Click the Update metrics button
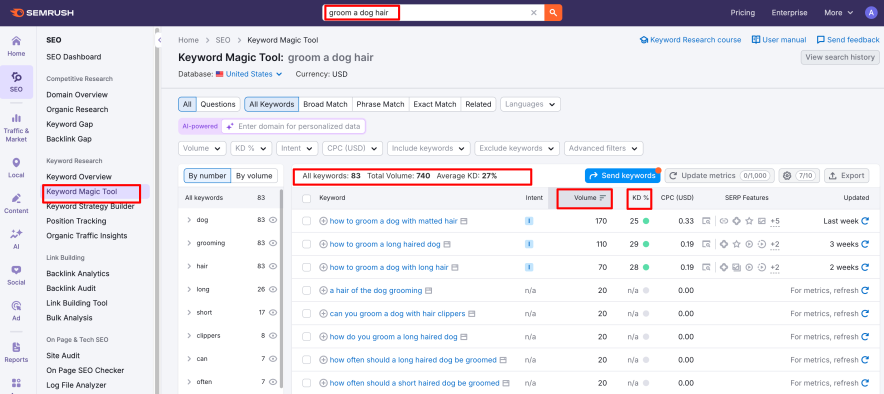This screenshot has width=884, height=394. (x=720, y=175)
